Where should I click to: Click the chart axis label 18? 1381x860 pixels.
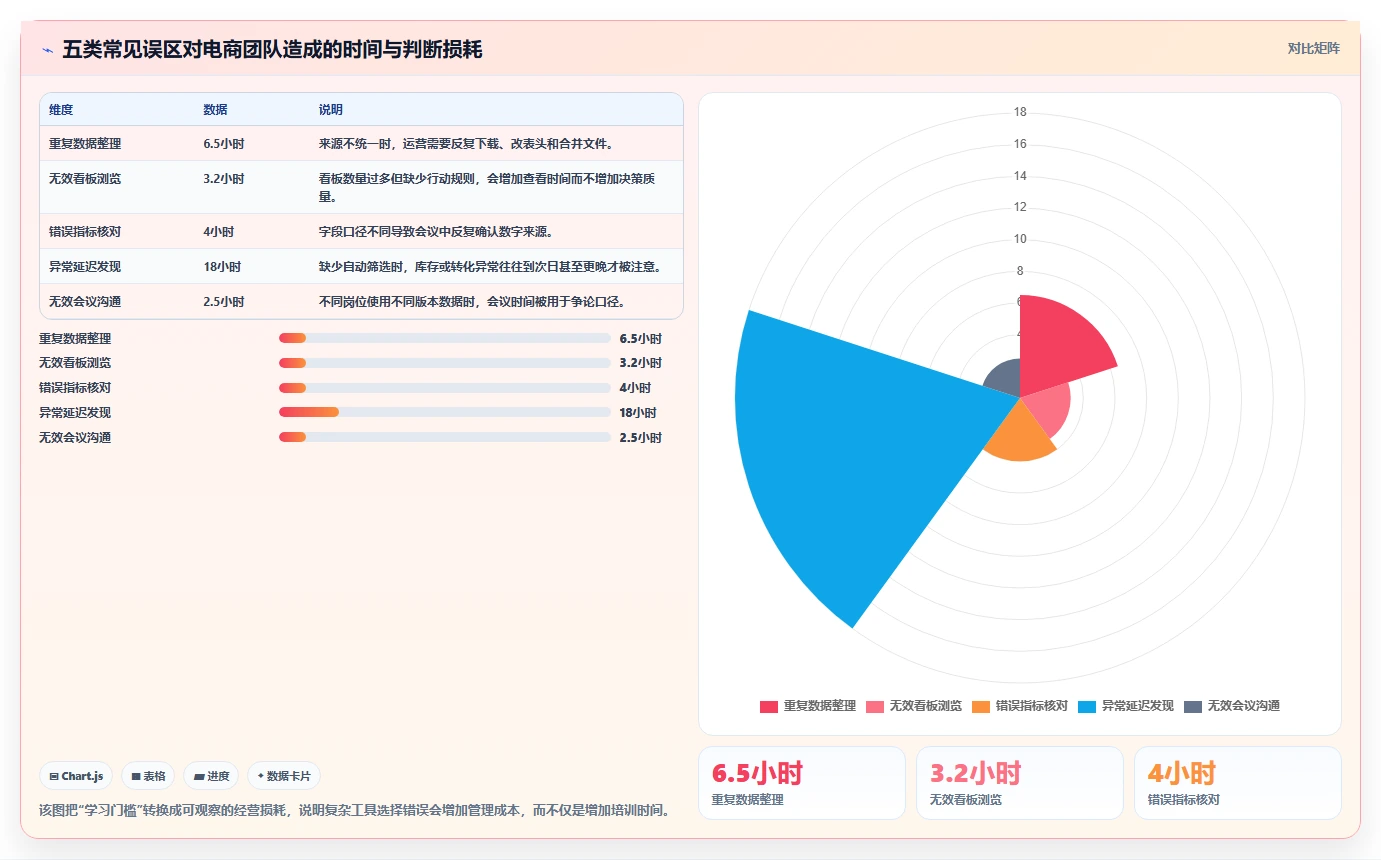click(1020, 112)
